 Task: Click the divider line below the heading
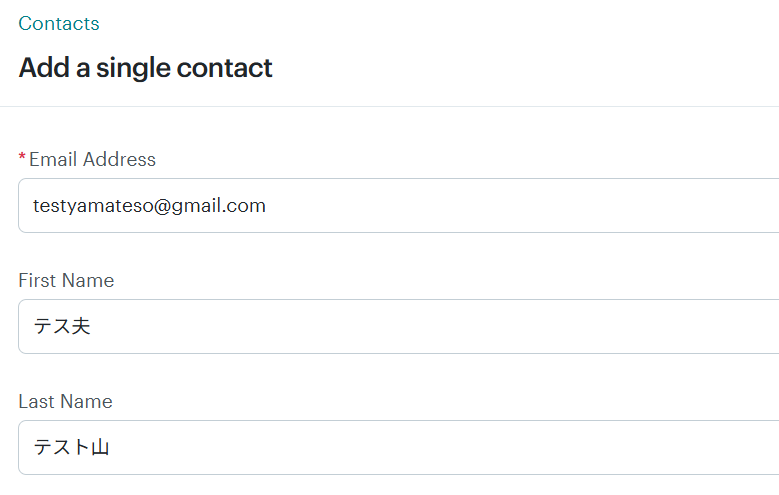coord(400,106)
